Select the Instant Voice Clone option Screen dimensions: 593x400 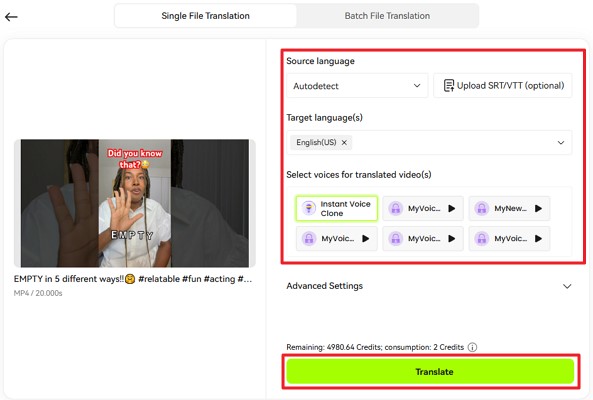coord(337,208)
